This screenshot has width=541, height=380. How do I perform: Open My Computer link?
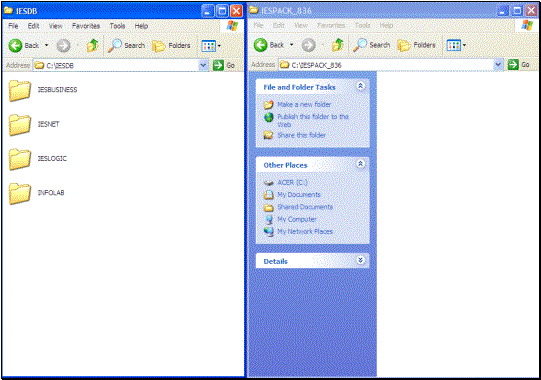point(297,219)
